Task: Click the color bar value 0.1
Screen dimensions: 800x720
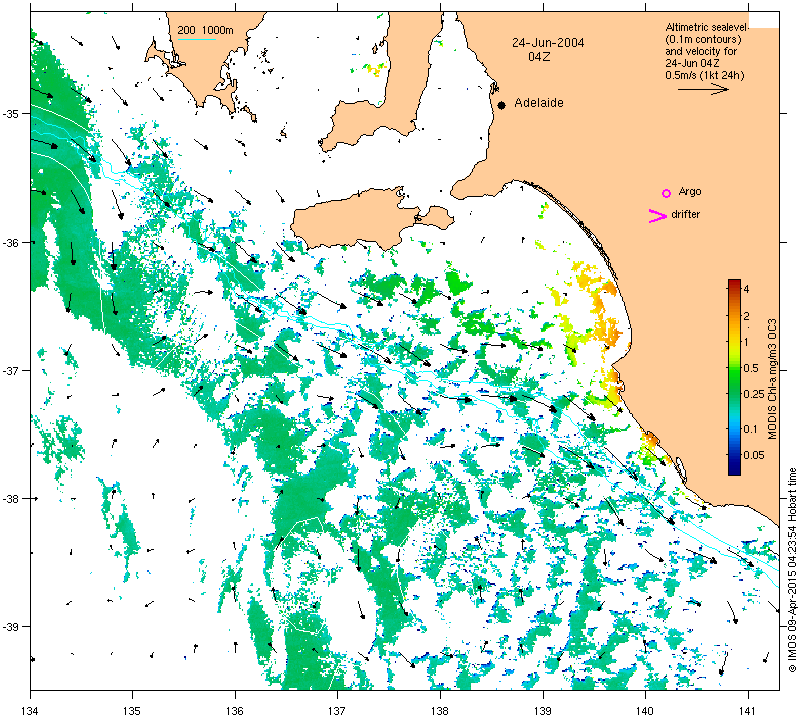Action: click(x=751, y=429)
